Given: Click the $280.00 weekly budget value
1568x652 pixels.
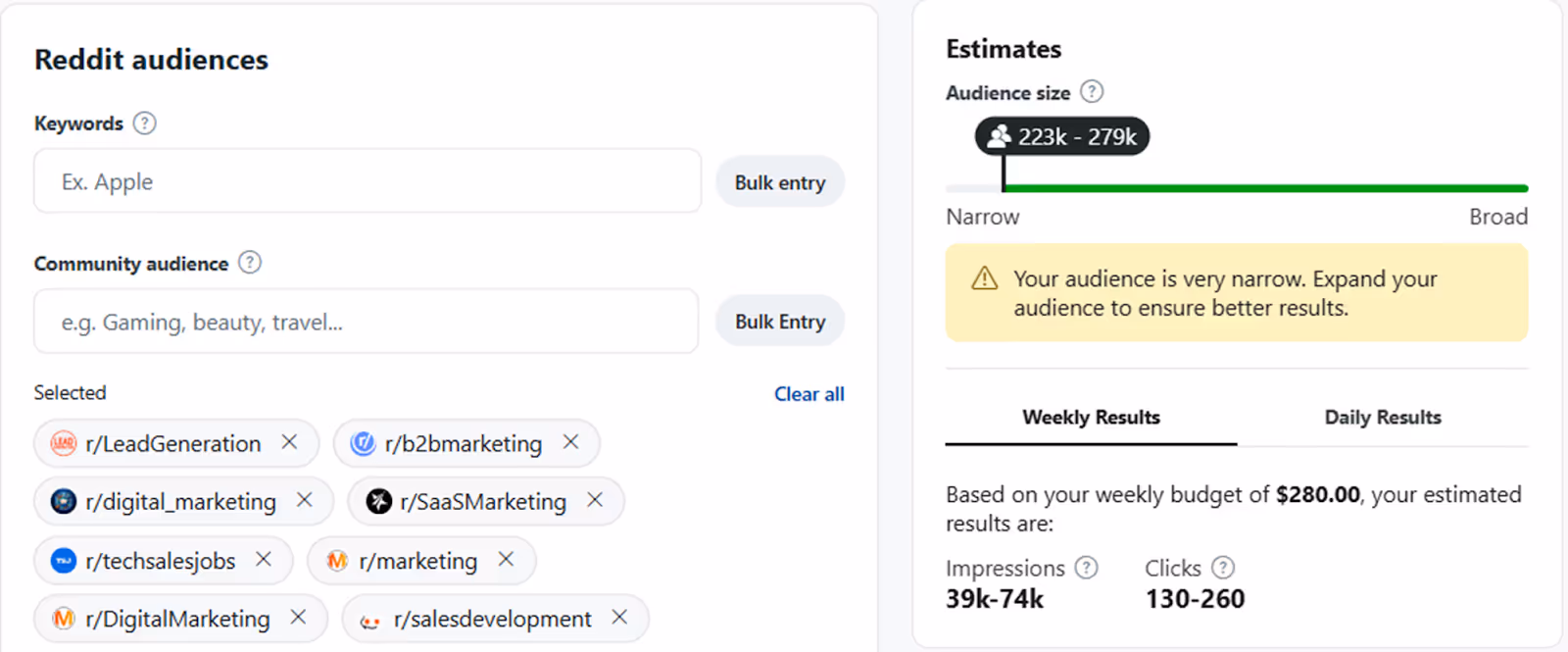Looking at the screenshot, I should (1318, 494).
